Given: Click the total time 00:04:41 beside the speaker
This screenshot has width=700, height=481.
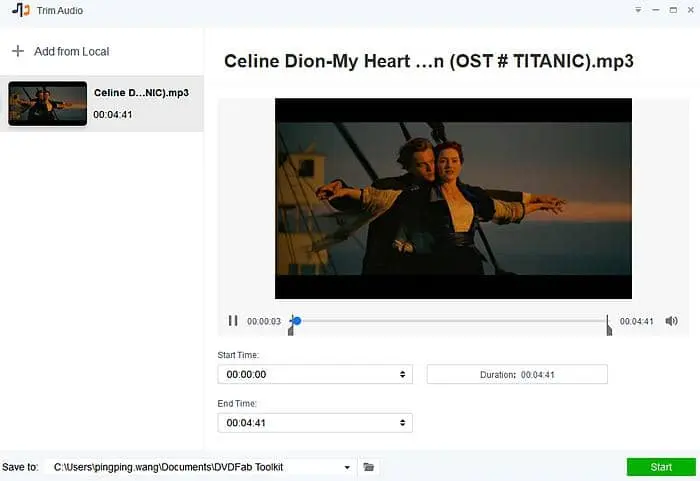Looking at the screenshot, I should [636, 321].
